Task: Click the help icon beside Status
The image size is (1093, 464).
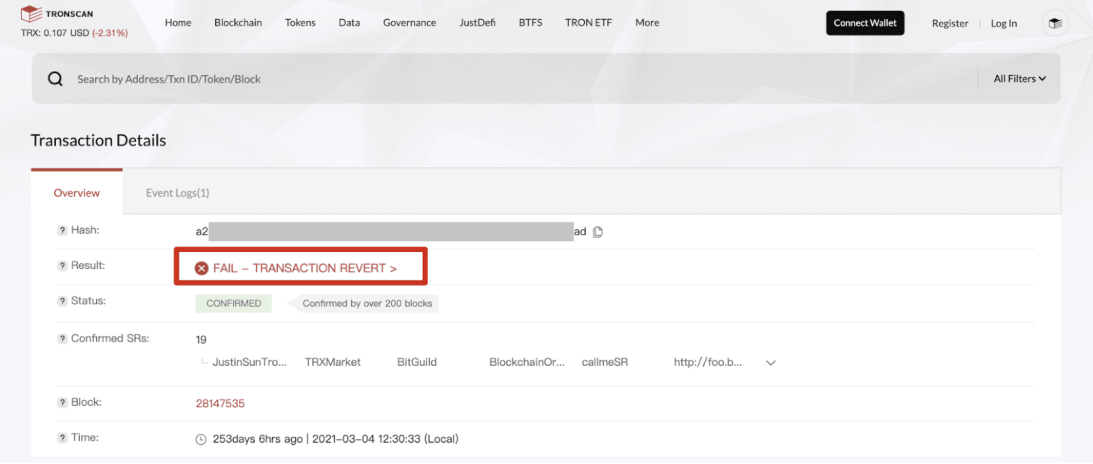Action: click(x=62, y=301)
